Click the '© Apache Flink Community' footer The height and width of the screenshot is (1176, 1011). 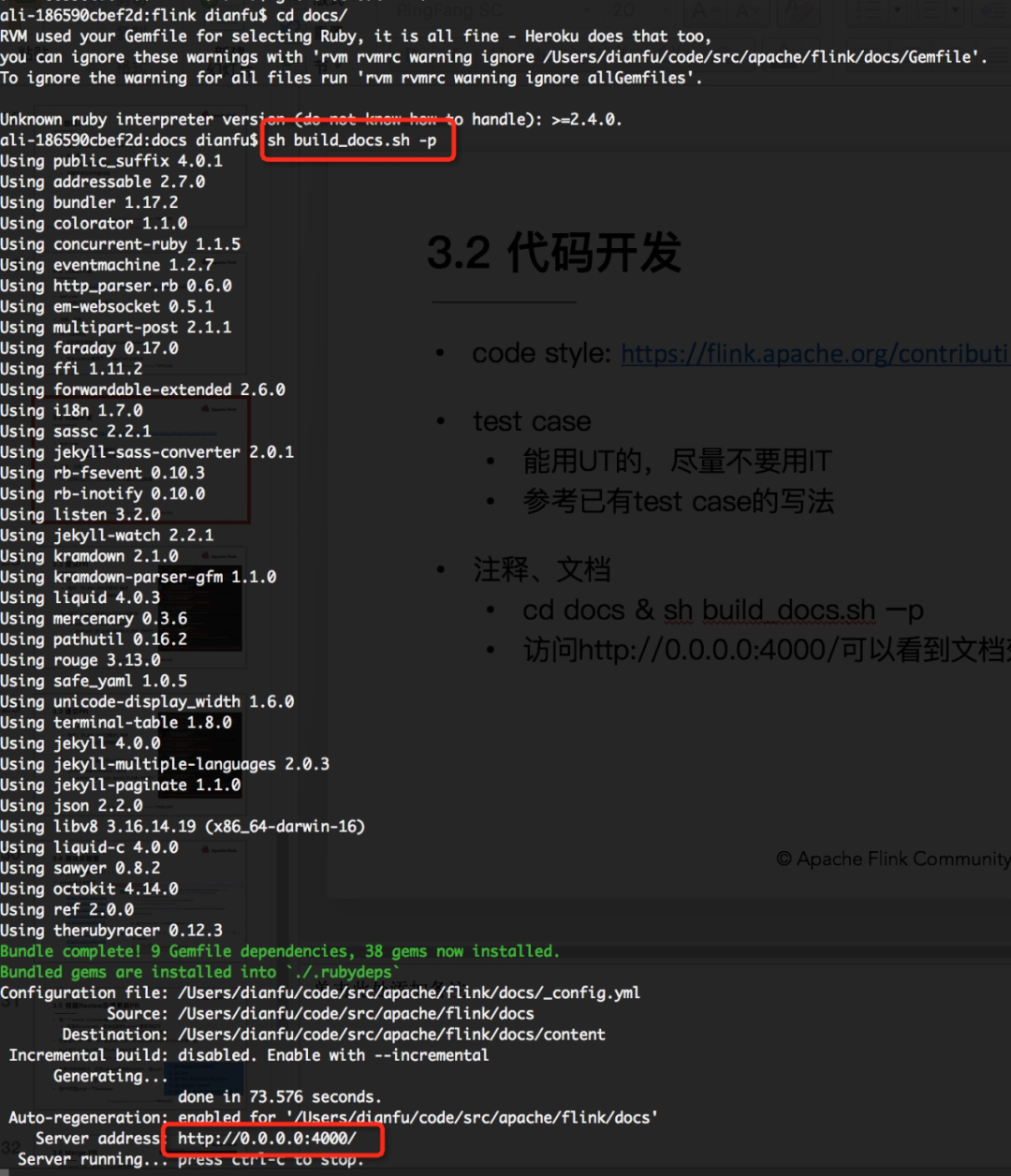[893, 859]
